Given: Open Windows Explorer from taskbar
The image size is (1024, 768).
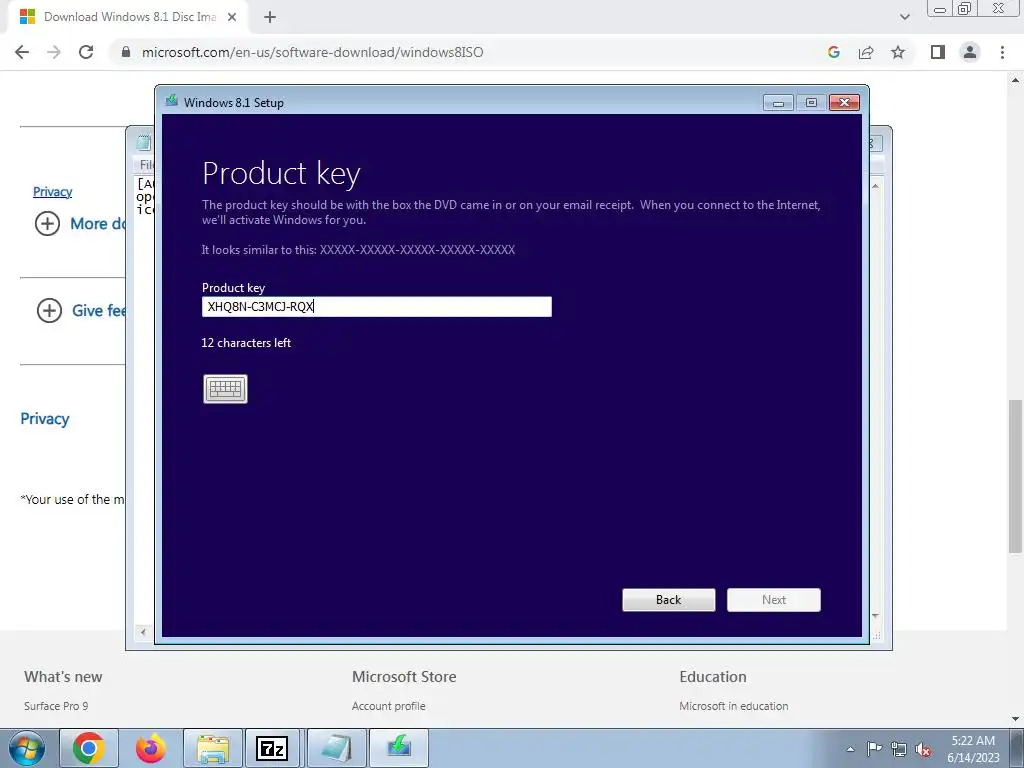Looking at the screenshot, I should tap(213, 748).
